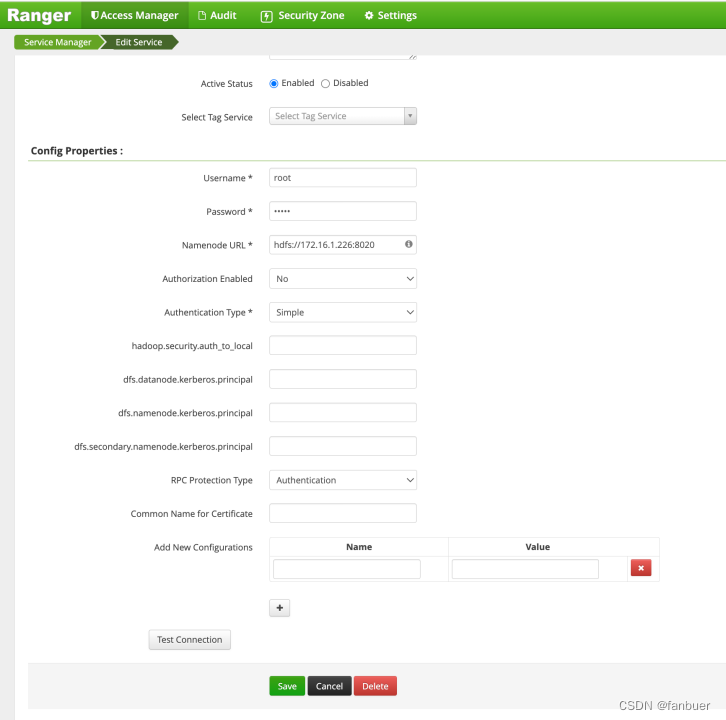Open the Authentication Type dropdown
The image size is (726, 720).
click(x=343, y=313)
